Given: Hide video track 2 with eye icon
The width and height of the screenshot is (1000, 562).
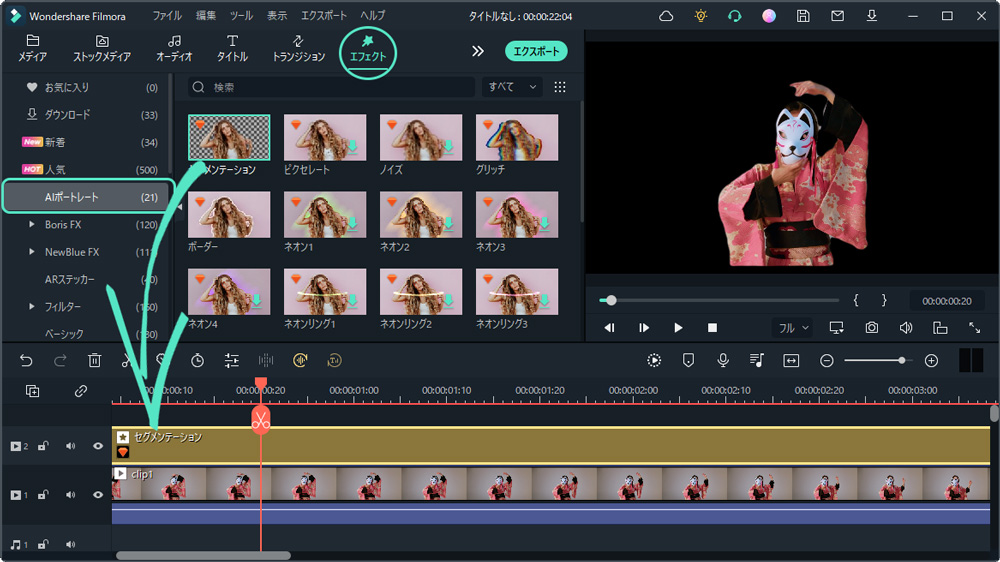Looking at the screenshot, I should point(98,446).
